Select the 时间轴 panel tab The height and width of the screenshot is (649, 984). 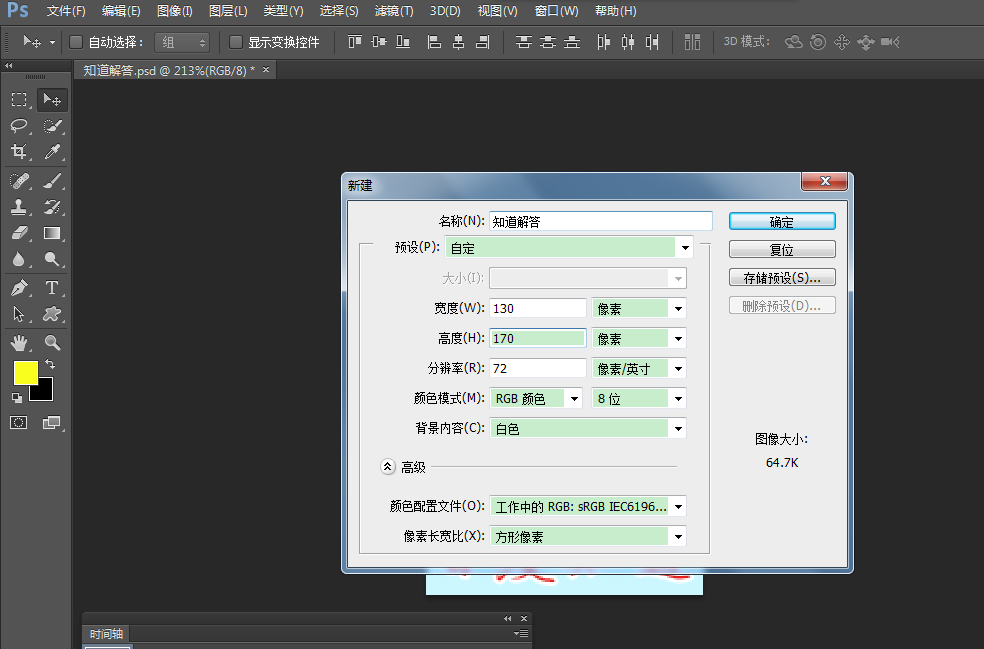coord(106,634)
